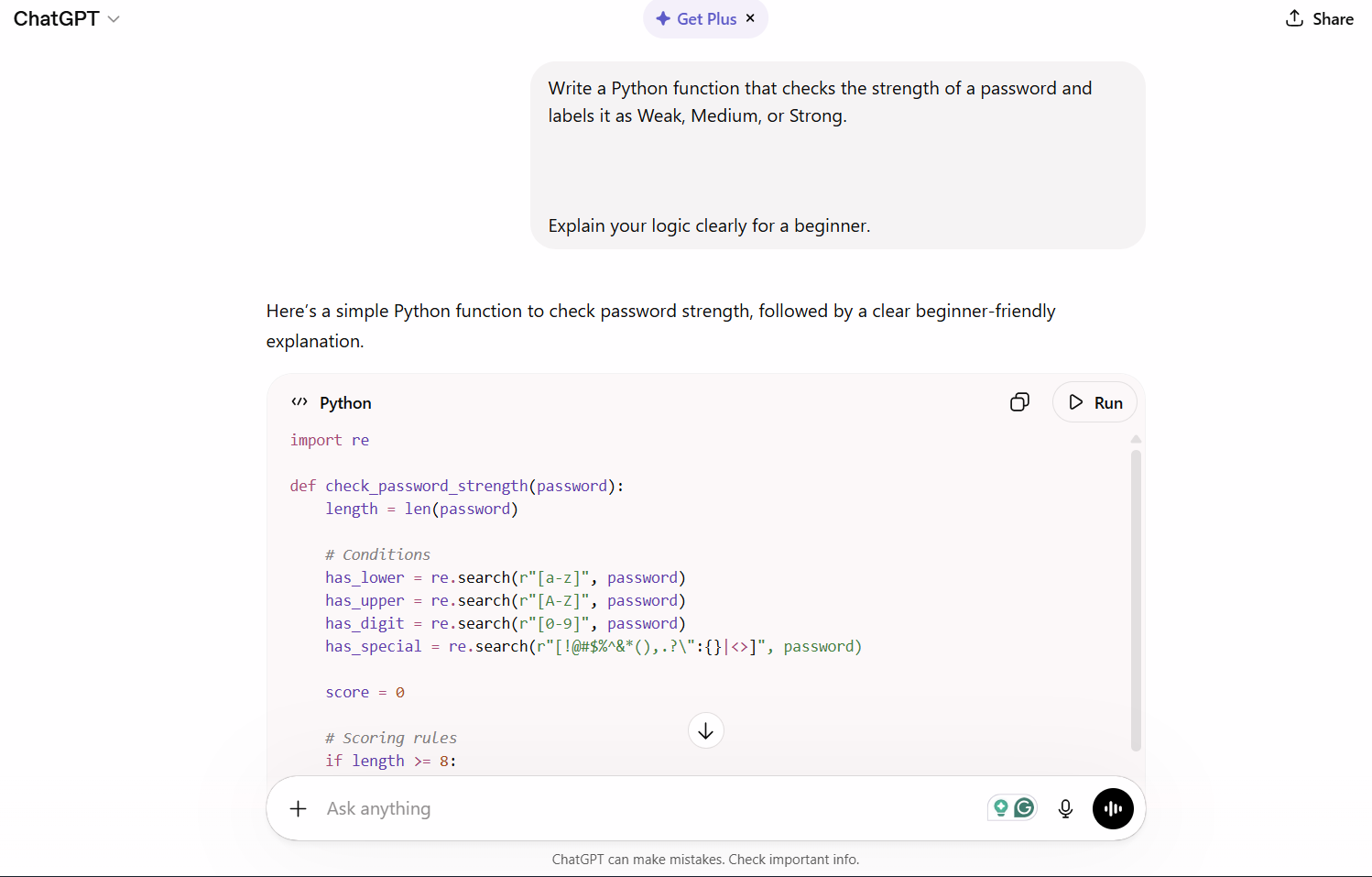The width and height of the screenshot is (1372, 877).
Task: Start voice mode conversation
Action: (x=1113, y=807)
